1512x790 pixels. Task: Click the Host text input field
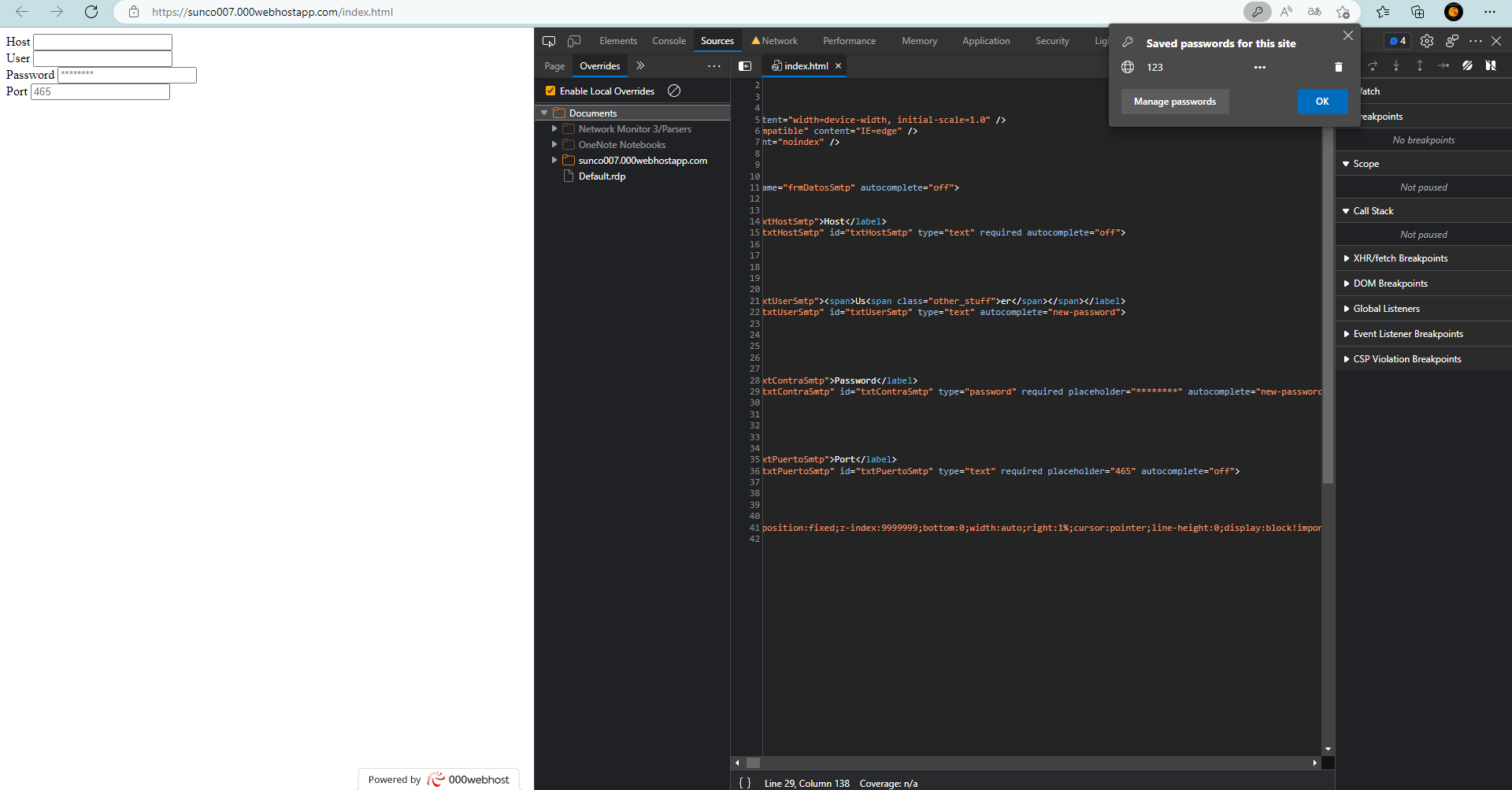[102, 42]
